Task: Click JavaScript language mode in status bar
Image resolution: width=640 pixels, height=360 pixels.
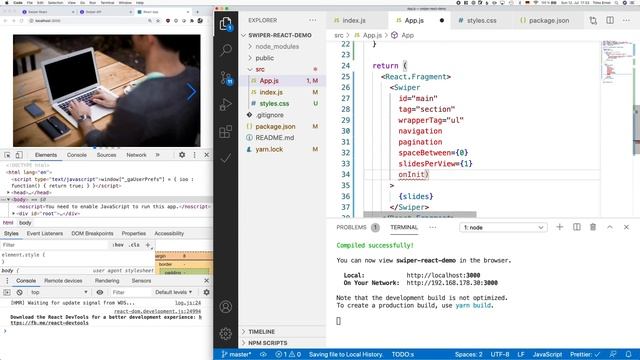Action: click(547, 354)
